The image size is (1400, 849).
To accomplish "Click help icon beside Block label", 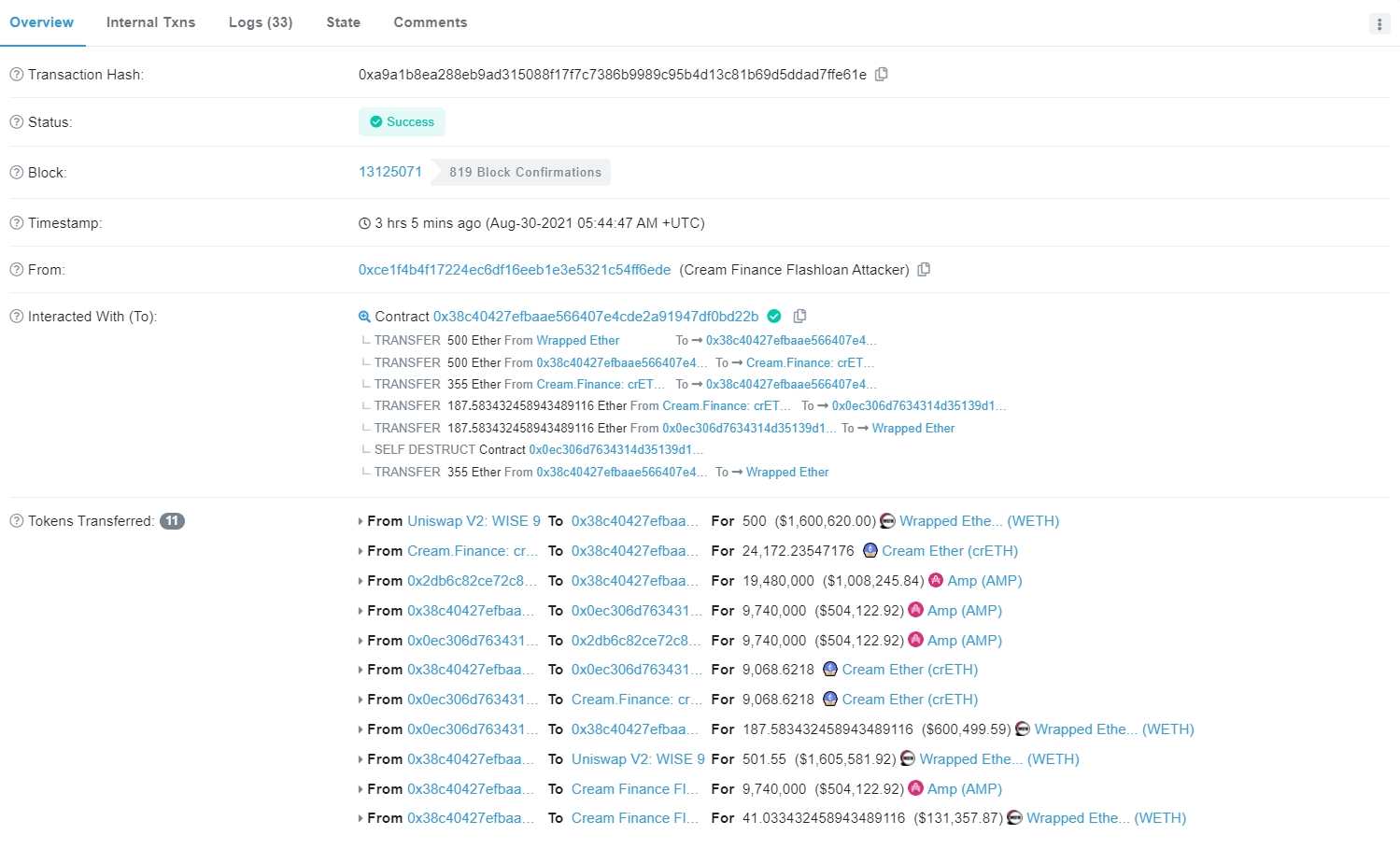I will pyautogui.click(x=16, y=172).
